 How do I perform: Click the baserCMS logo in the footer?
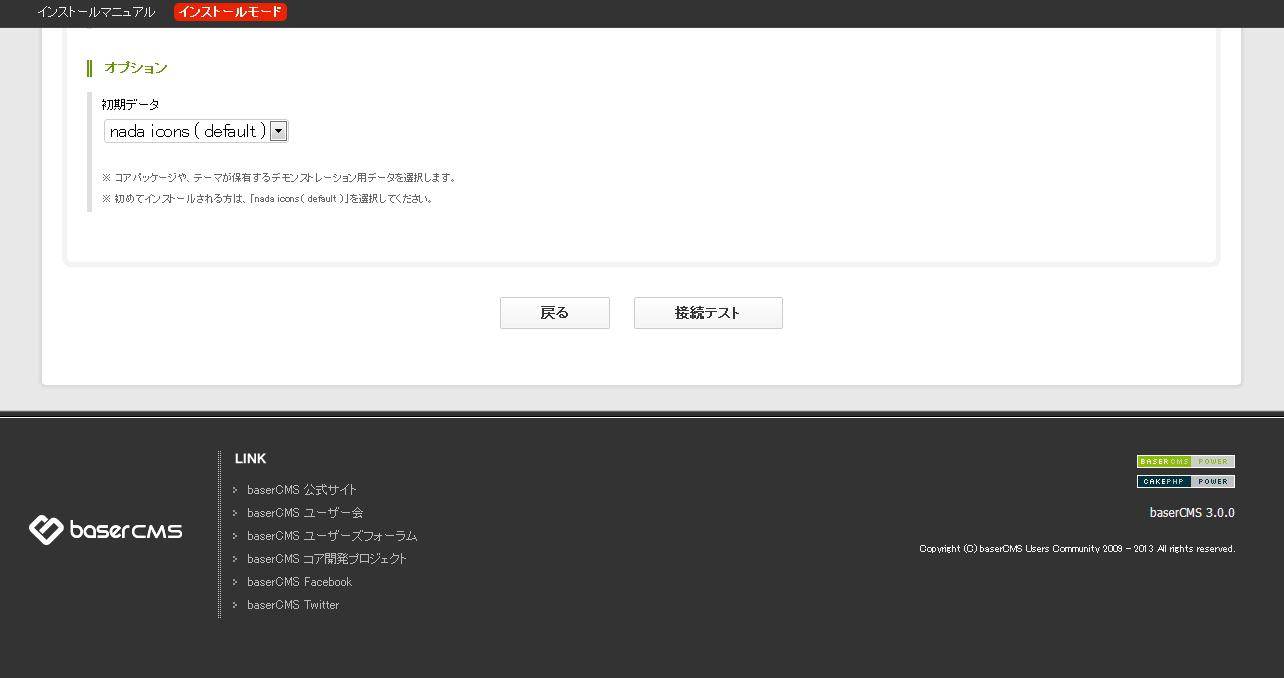click(x=105, y=529)
